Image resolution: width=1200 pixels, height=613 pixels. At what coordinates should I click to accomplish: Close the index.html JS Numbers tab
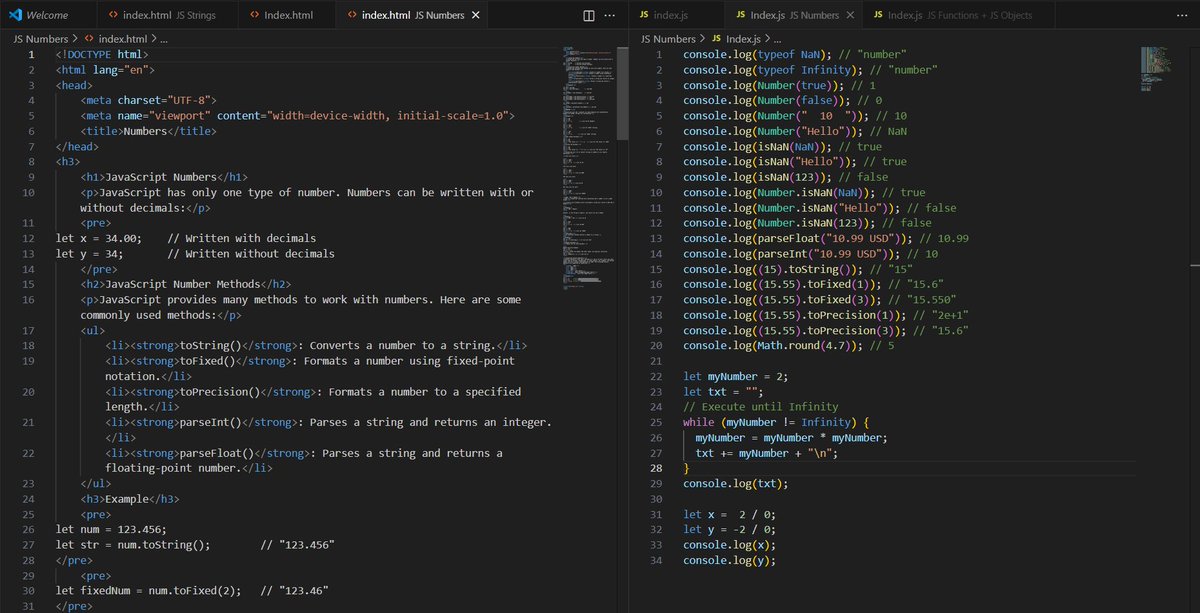(x=474, y=15)
